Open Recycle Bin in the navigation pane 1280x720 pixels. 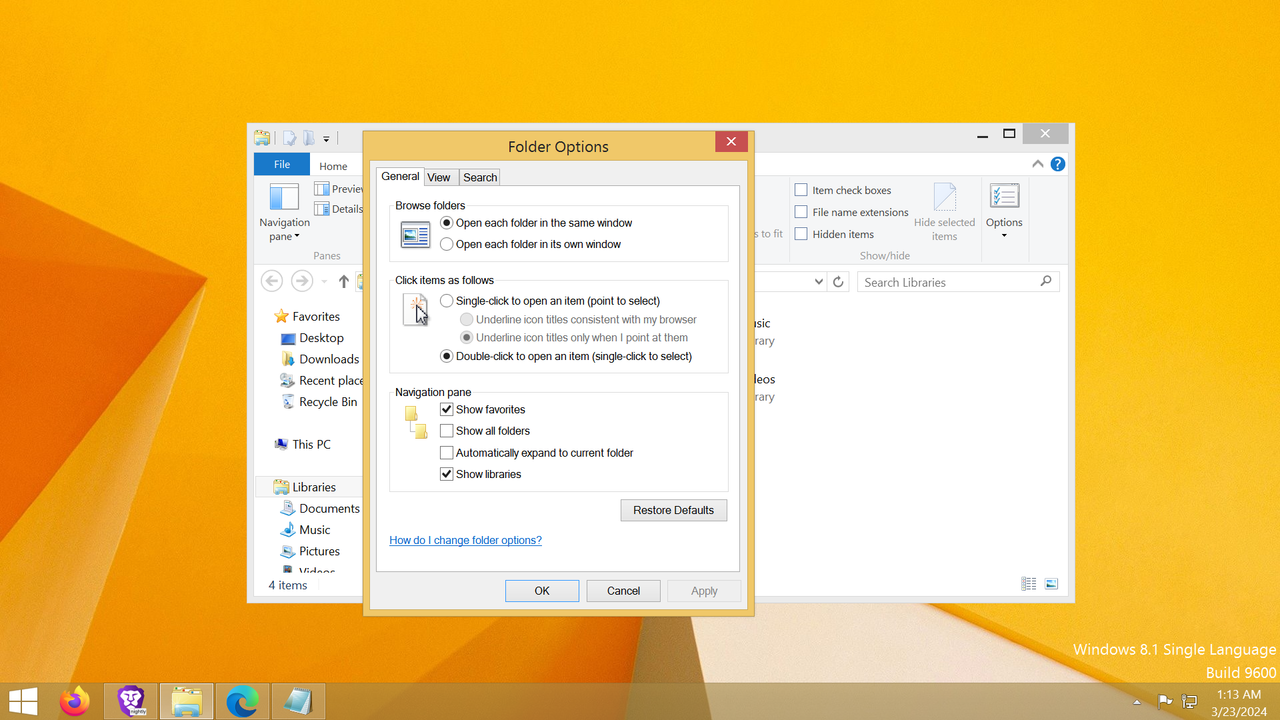coord(328,402)
